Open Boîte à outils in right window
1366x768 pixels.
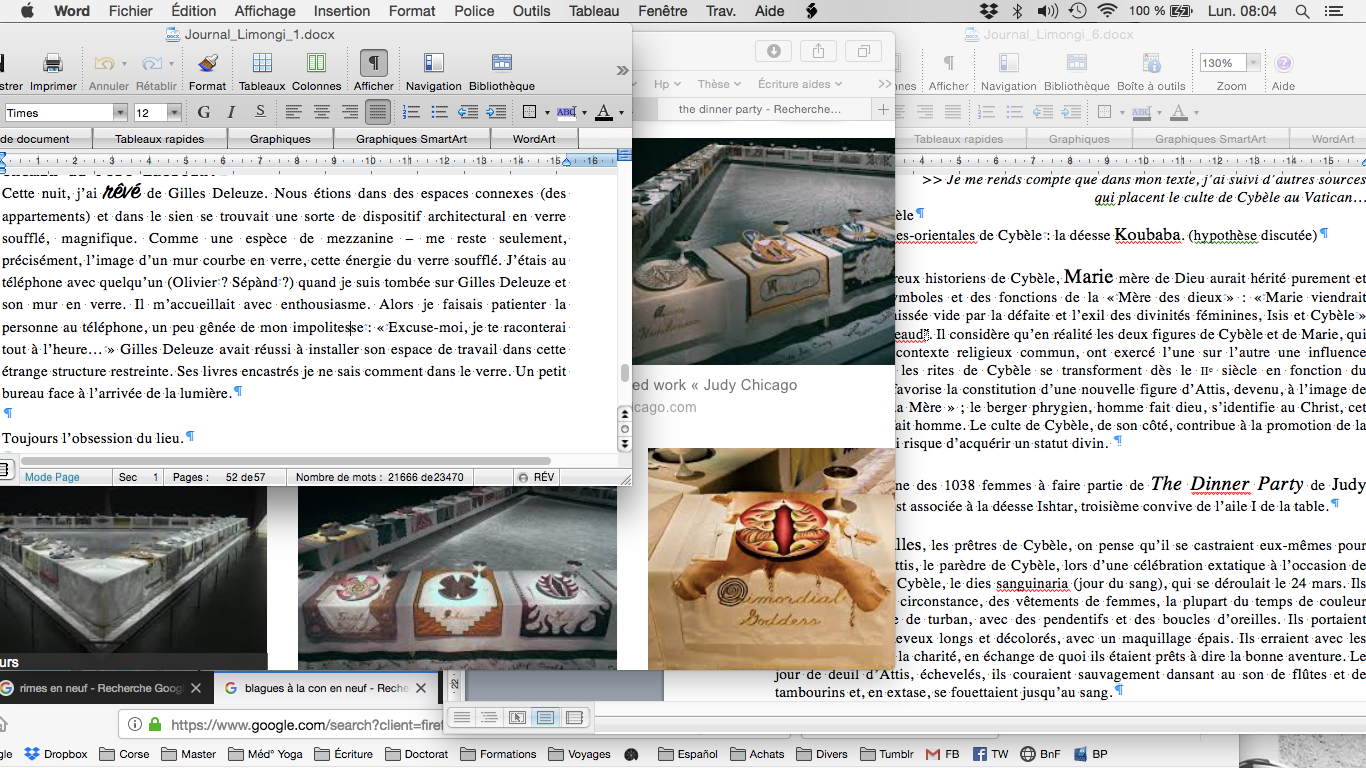[1150, 65]
